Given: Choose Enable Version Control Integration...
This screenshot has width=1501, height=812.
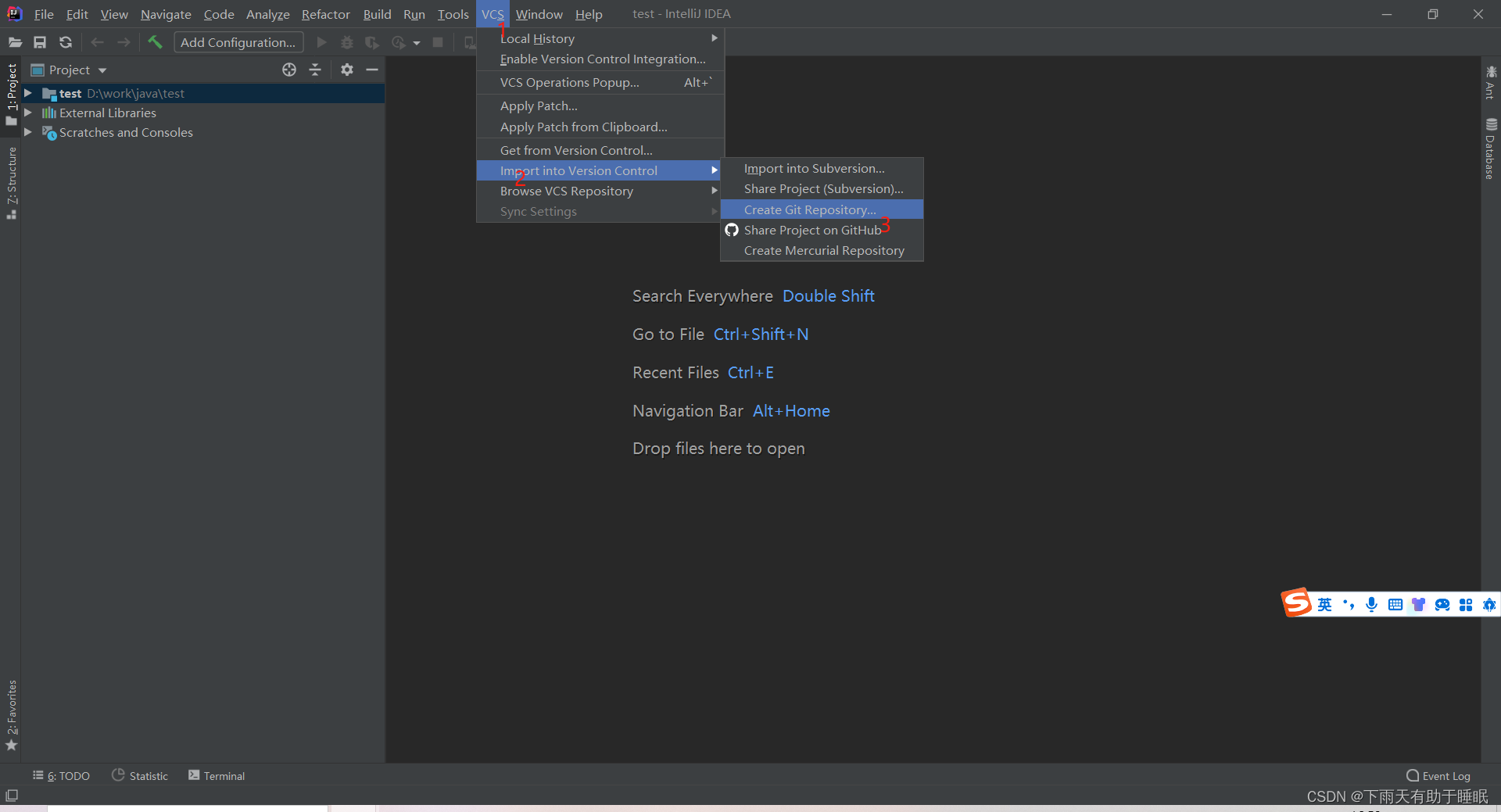Looking at the screenshot, I should click(x=600, y=59).
